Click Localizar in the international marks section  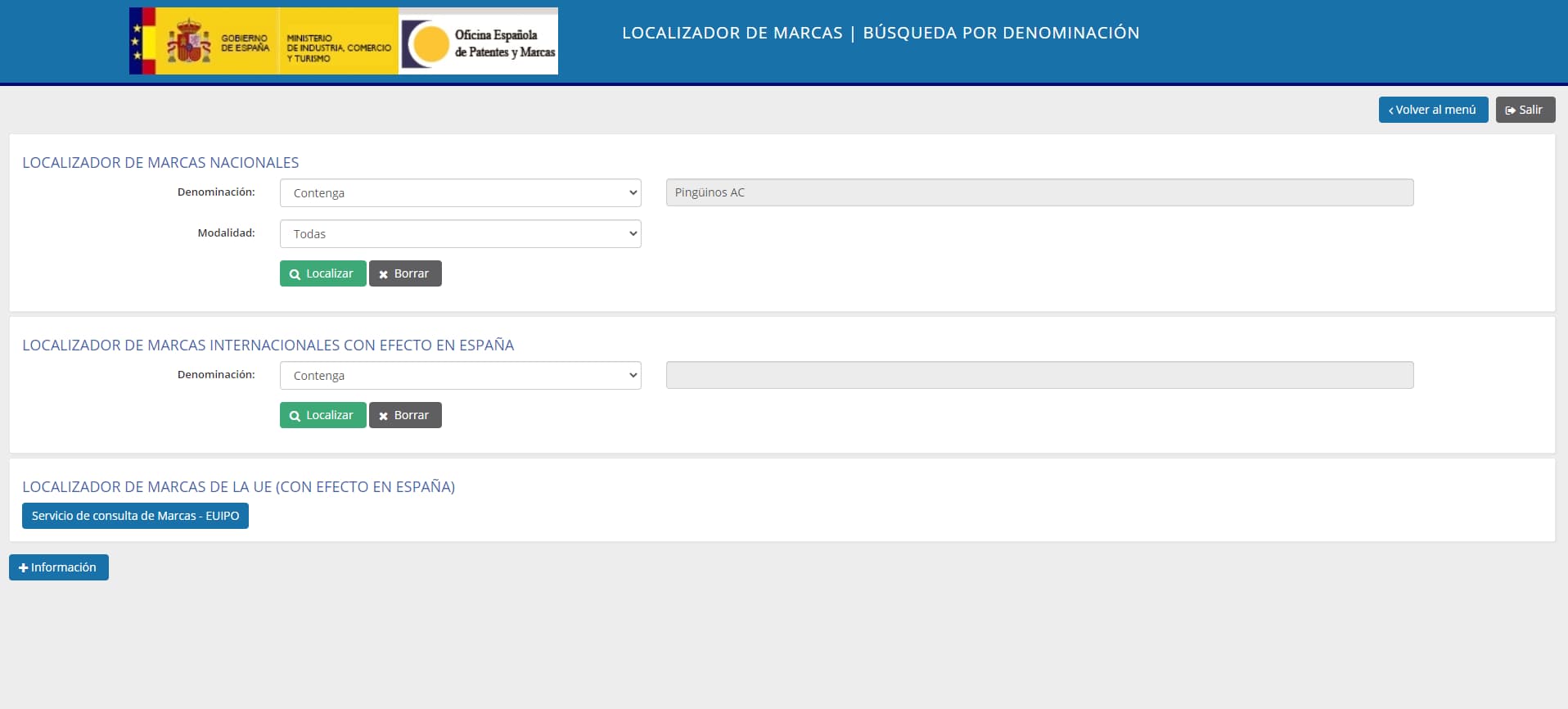322,415
